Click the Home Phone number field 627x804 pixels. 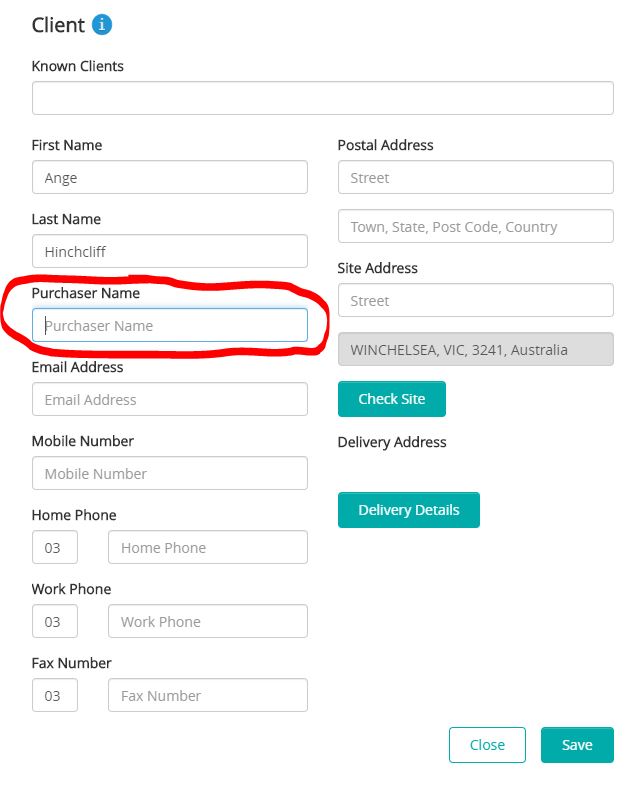(207, 548)
